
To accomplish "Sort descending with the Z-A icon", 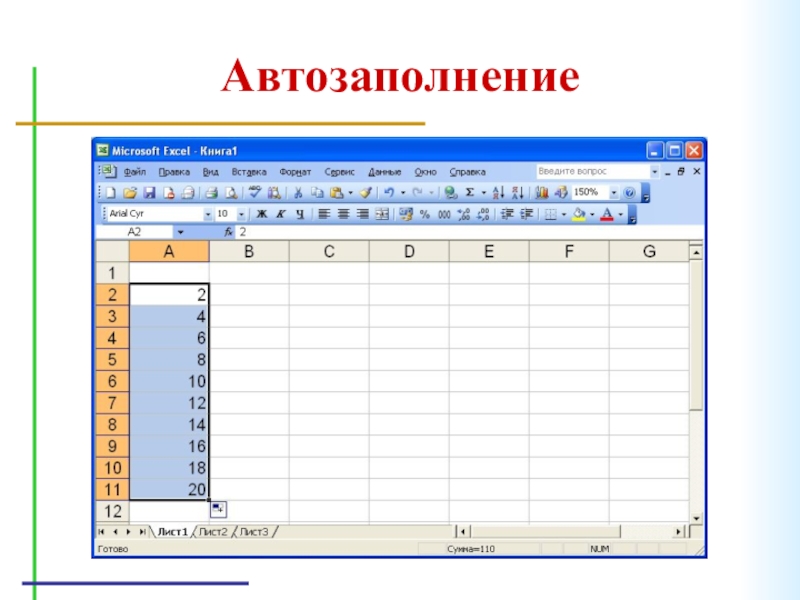I will [x=518, y=193].
